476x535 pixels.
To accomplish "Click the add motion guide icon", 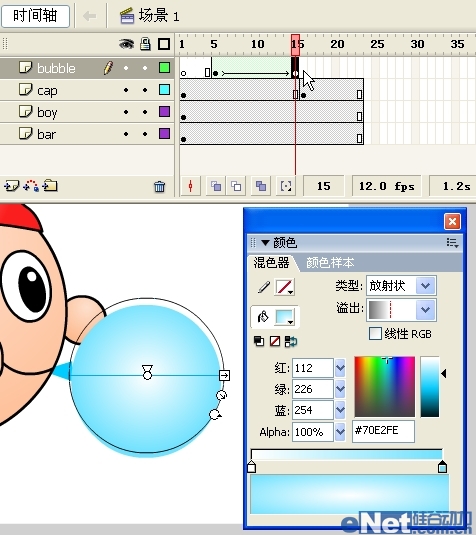I will pos(31,186).
